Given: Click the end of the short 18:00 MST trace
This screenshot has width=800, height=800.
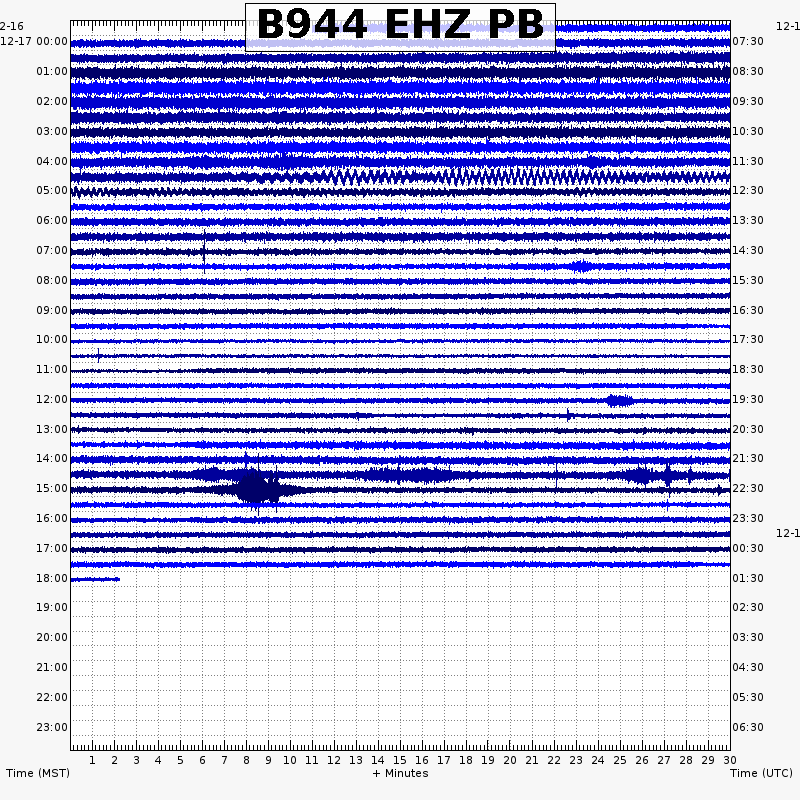Looking at the screenshot, I should (x=118, y=579).
